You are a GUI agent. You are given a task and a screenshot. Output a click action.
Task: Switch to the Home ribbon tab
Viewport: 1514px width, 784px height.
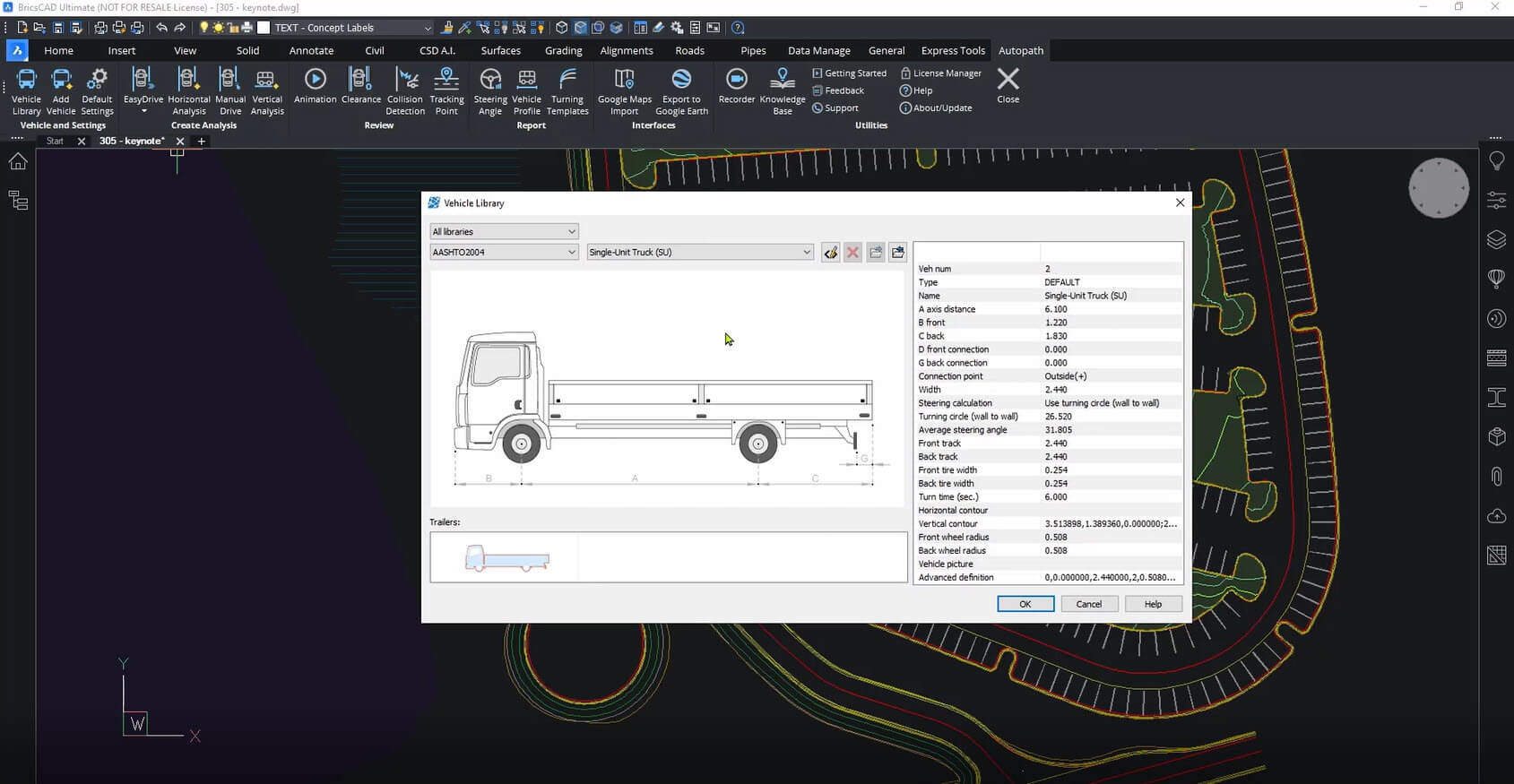[x=59, y=50]
